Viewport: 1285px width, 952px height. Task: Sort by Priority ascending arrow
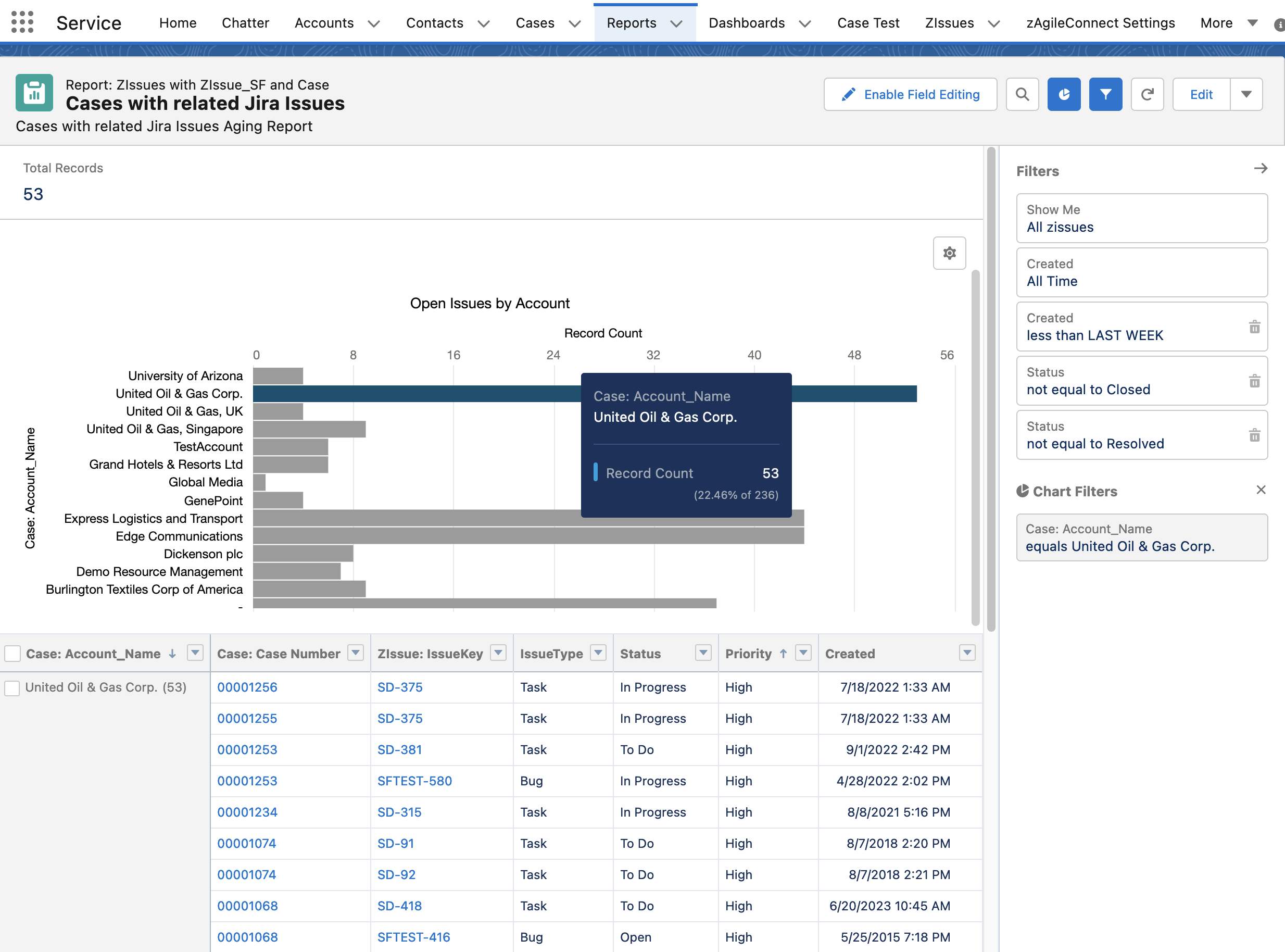(783, 654)
